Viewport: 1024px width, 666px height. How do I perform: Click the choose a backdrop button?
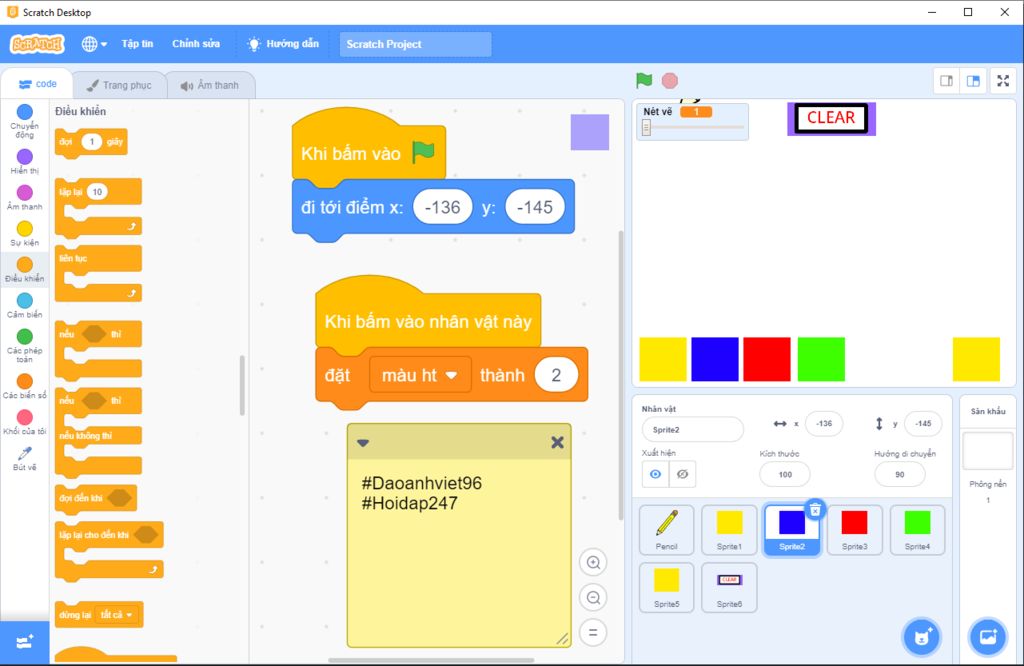click(988, 636)
